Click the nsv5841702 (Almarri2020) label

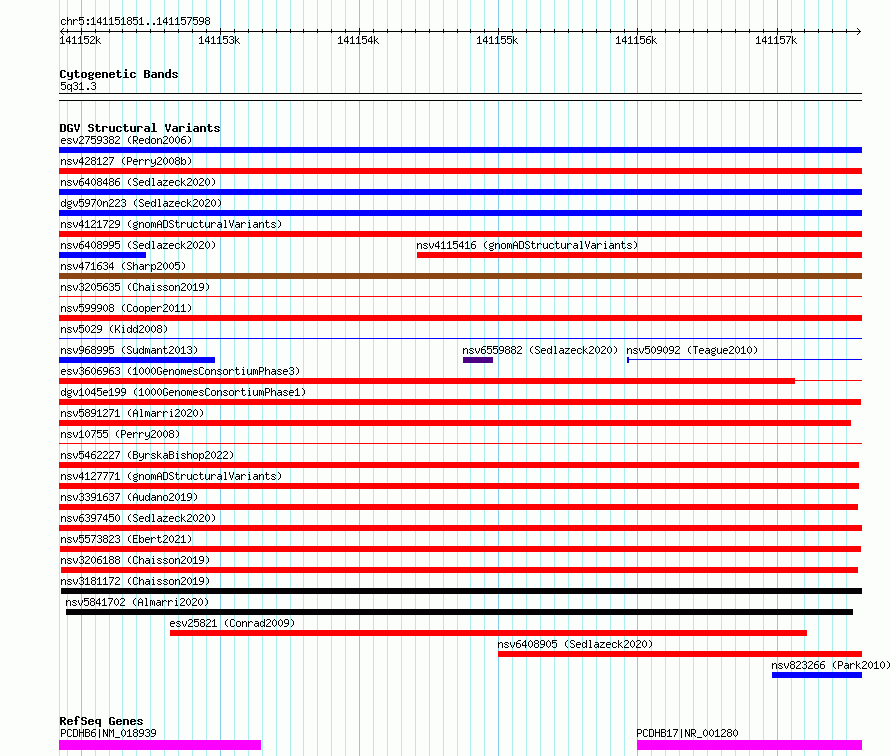[137, 602]
